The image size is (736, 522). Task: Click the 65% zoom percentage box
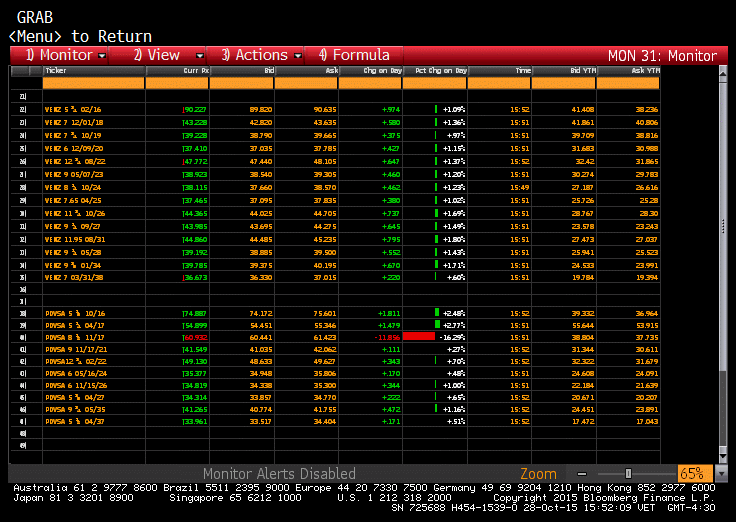691,473
